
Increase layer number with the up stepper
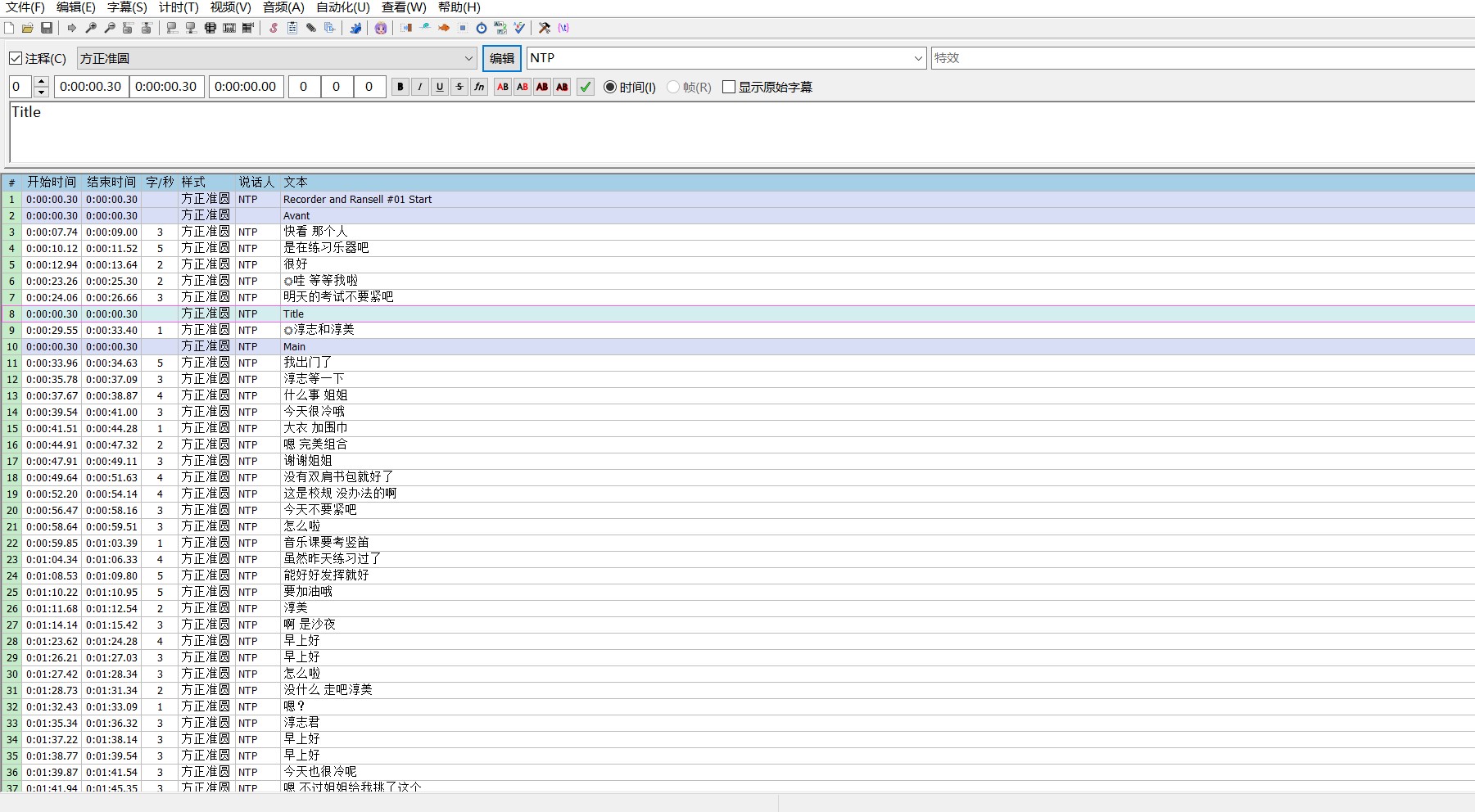tap(42, 81)
